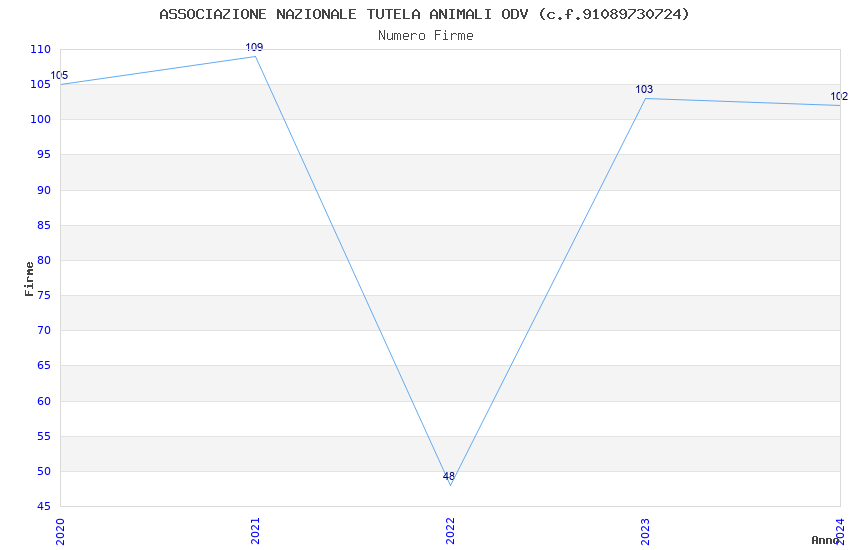Click the y-axis tick value 75

pos(44,295)
